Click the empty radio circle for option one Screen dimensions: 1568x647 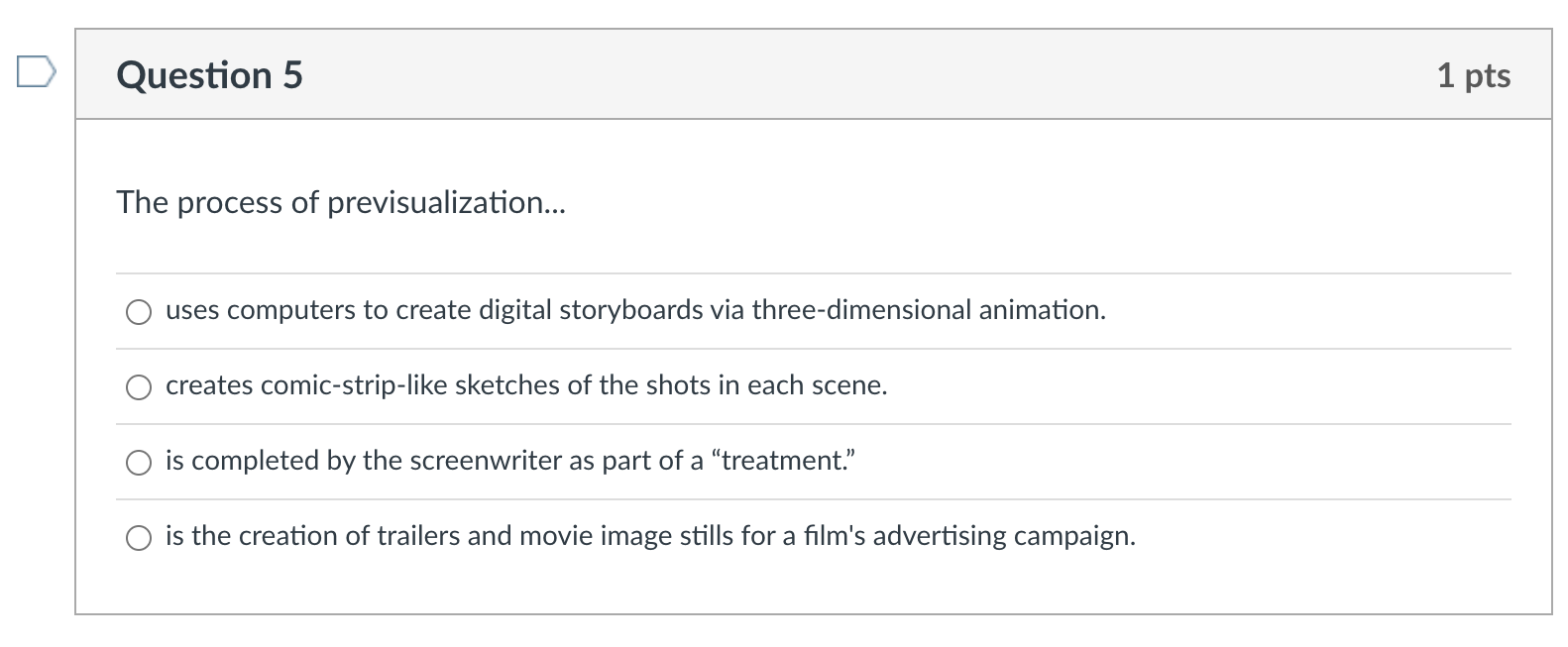tap(139, 312)
